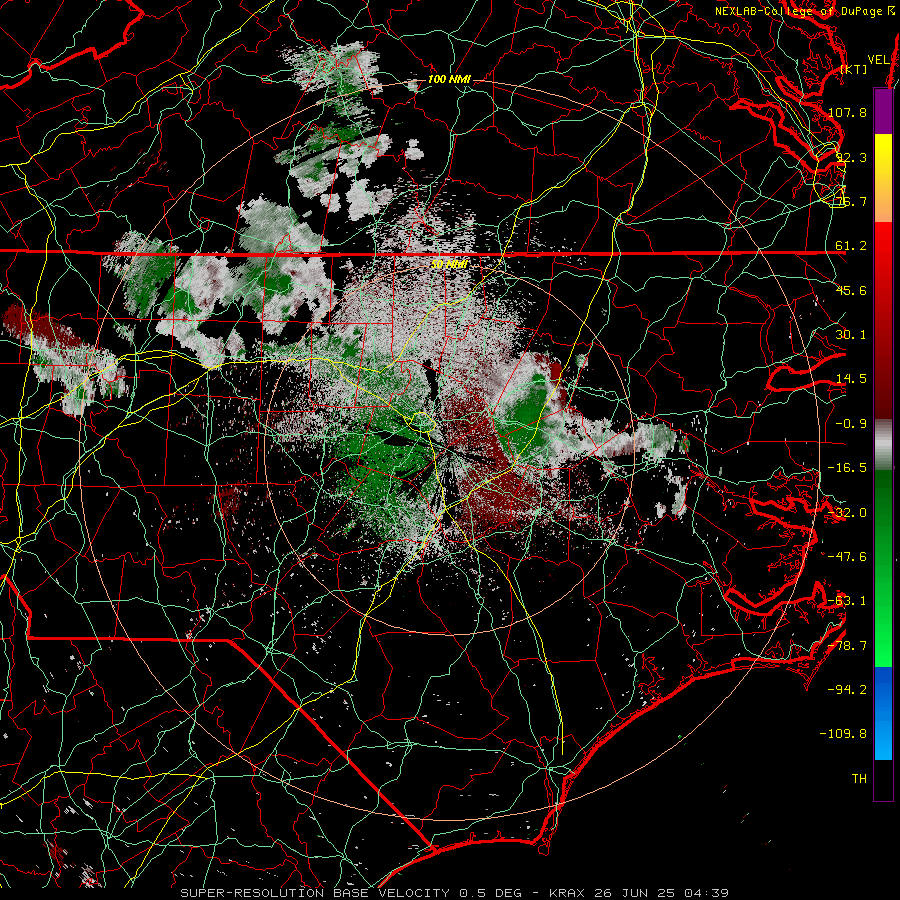Click the -16.5 velocity scale value
Viewport: 900px width, 900px height.
(847, 468)
